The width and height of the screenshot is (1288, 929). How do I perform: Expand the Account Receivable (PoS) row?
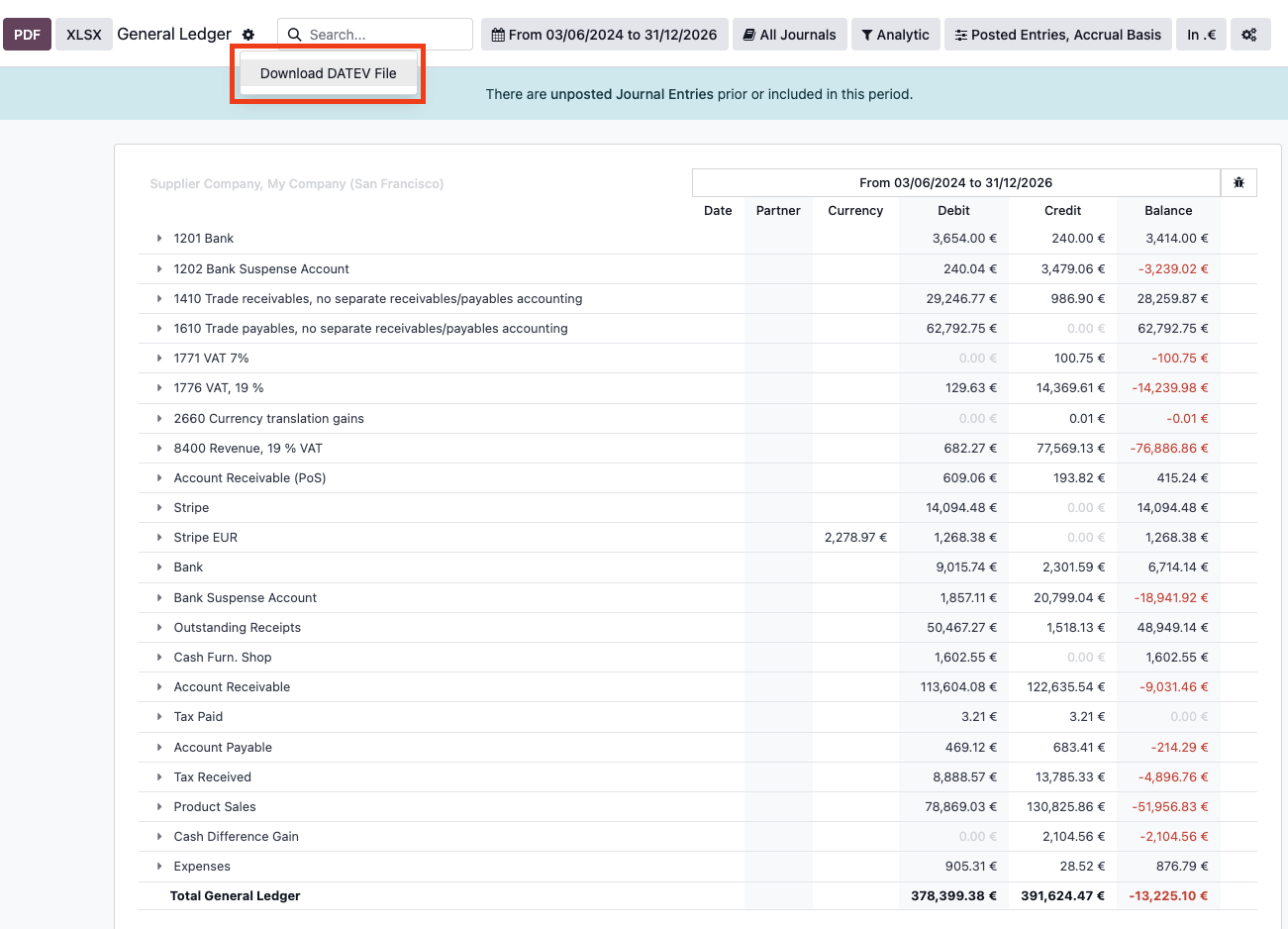[159, 477]
